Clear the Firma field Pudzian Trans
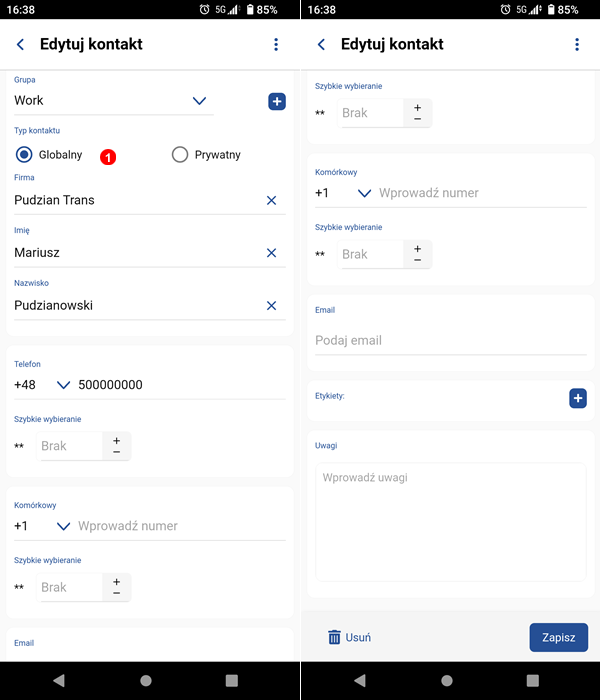Screen dimensions: 600x700 pos(271,200)
